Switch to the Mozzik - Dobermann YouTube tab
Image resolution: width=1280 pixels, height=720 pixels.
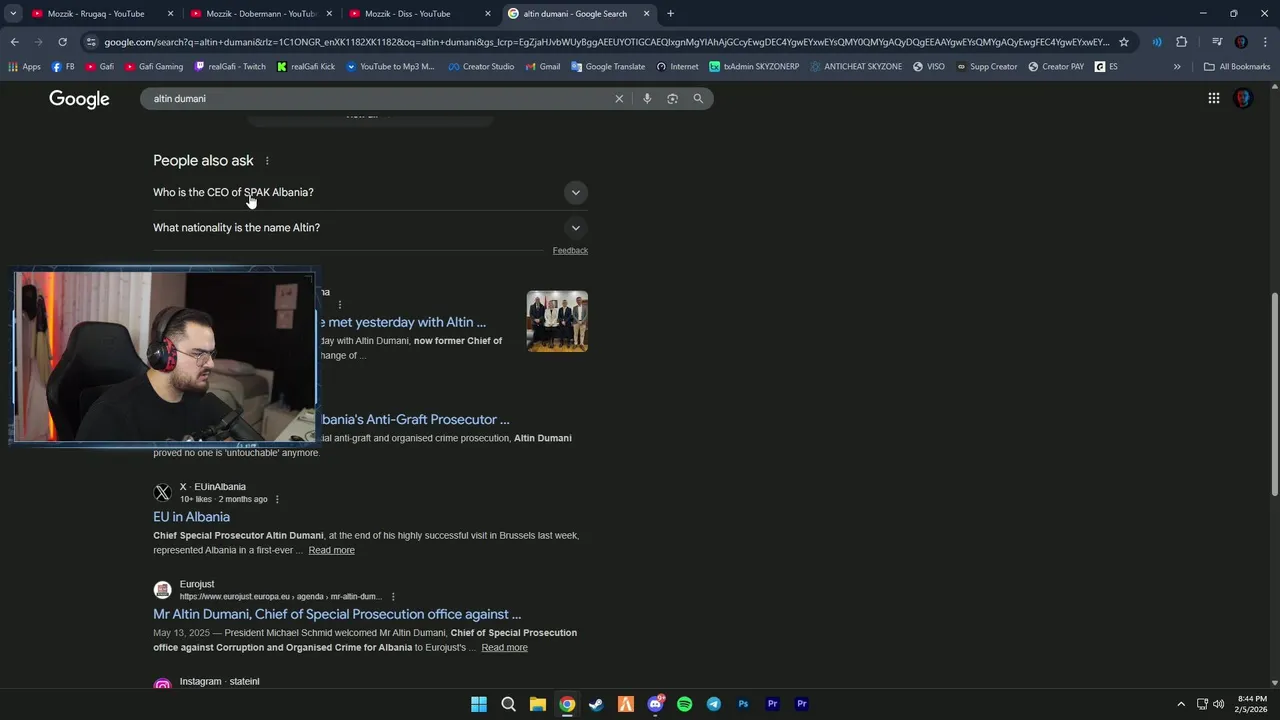coord(261,14)
